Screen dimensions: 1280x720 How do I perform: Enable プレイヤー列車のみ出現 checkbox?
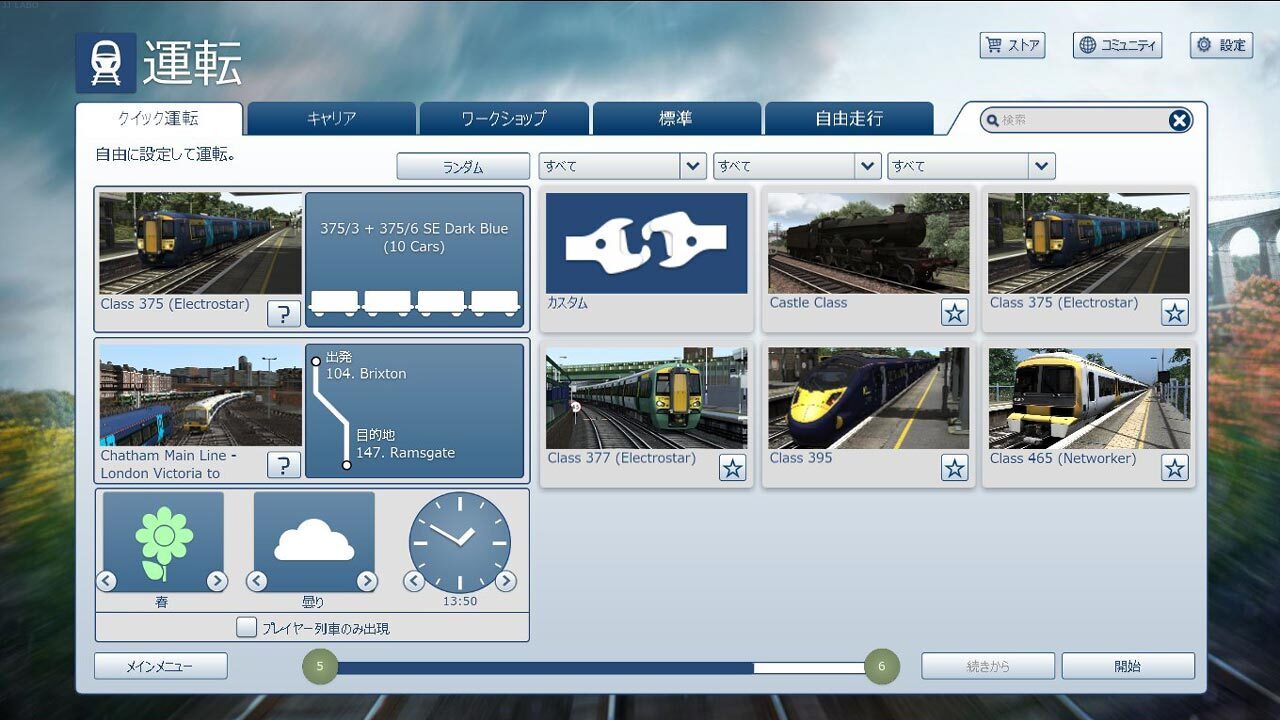click(x=245, y=627)
